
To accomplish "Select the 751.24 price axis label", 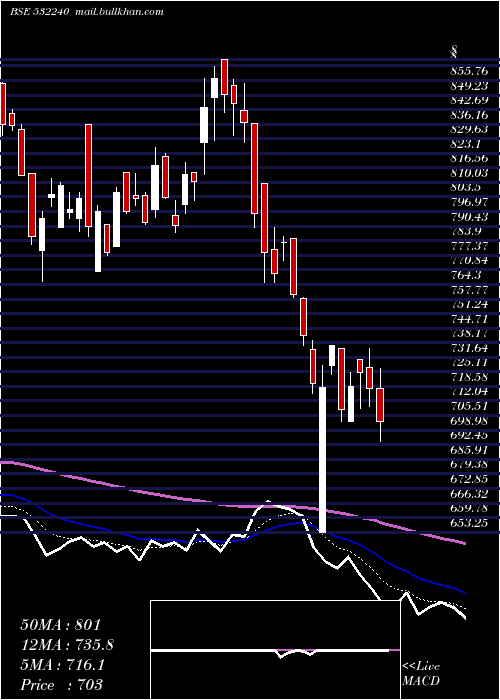I will pos(469,304).
